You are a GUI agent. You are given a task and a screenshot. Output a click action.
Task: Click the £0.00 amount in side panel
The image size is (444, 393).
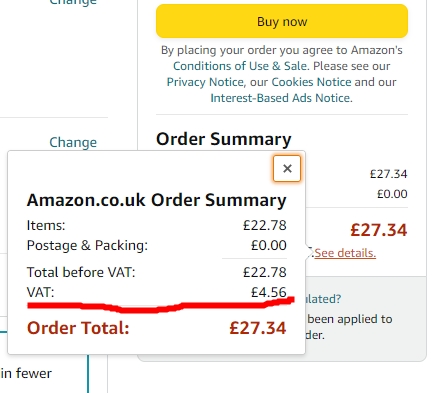(392, 194)
